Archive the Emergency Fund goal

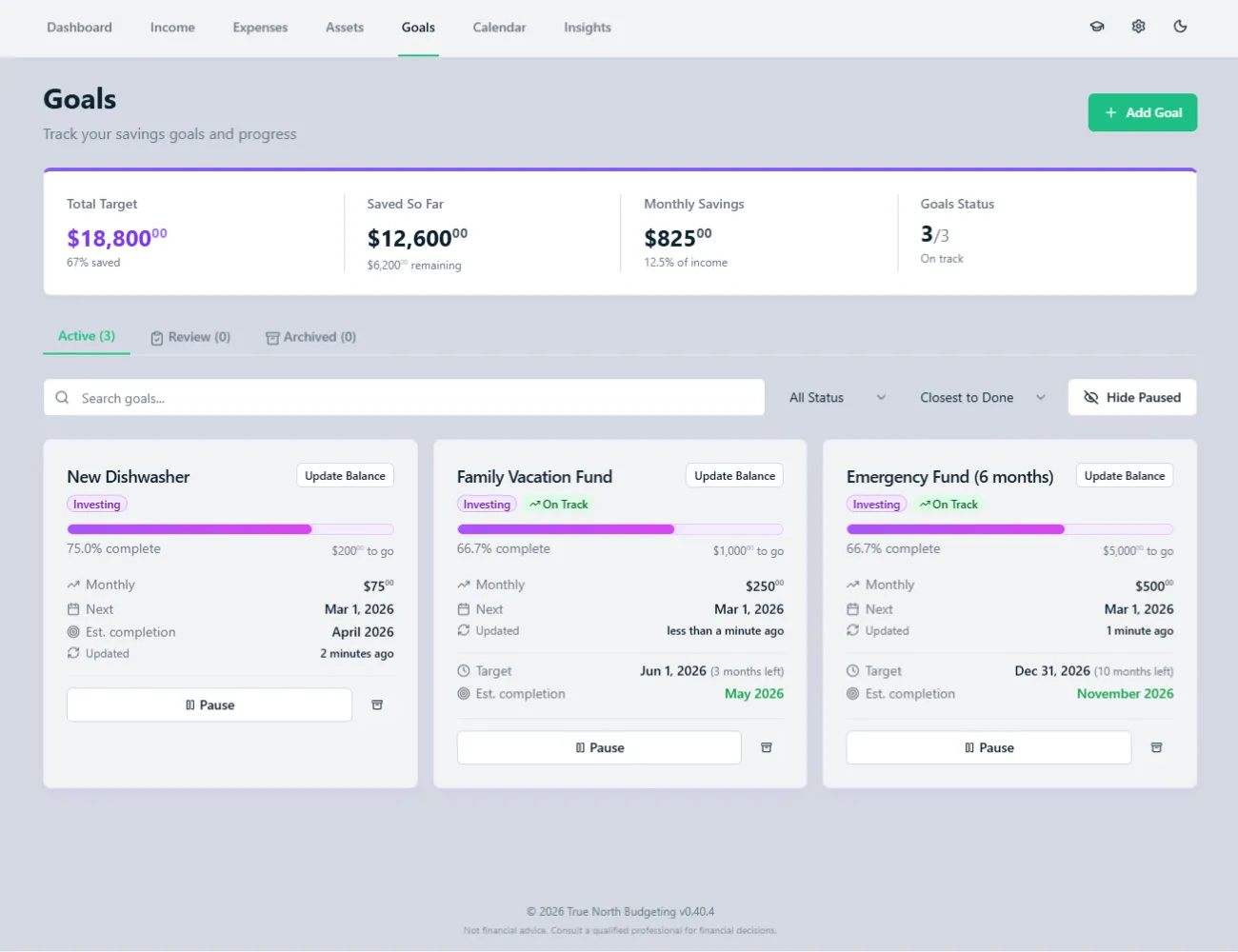pos(1157,747)
